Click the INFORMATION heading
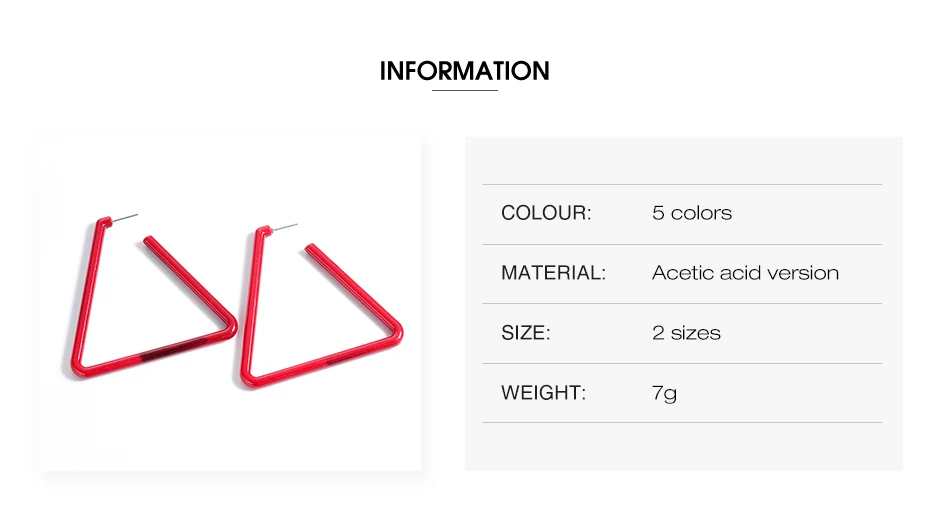 [464, 71]
